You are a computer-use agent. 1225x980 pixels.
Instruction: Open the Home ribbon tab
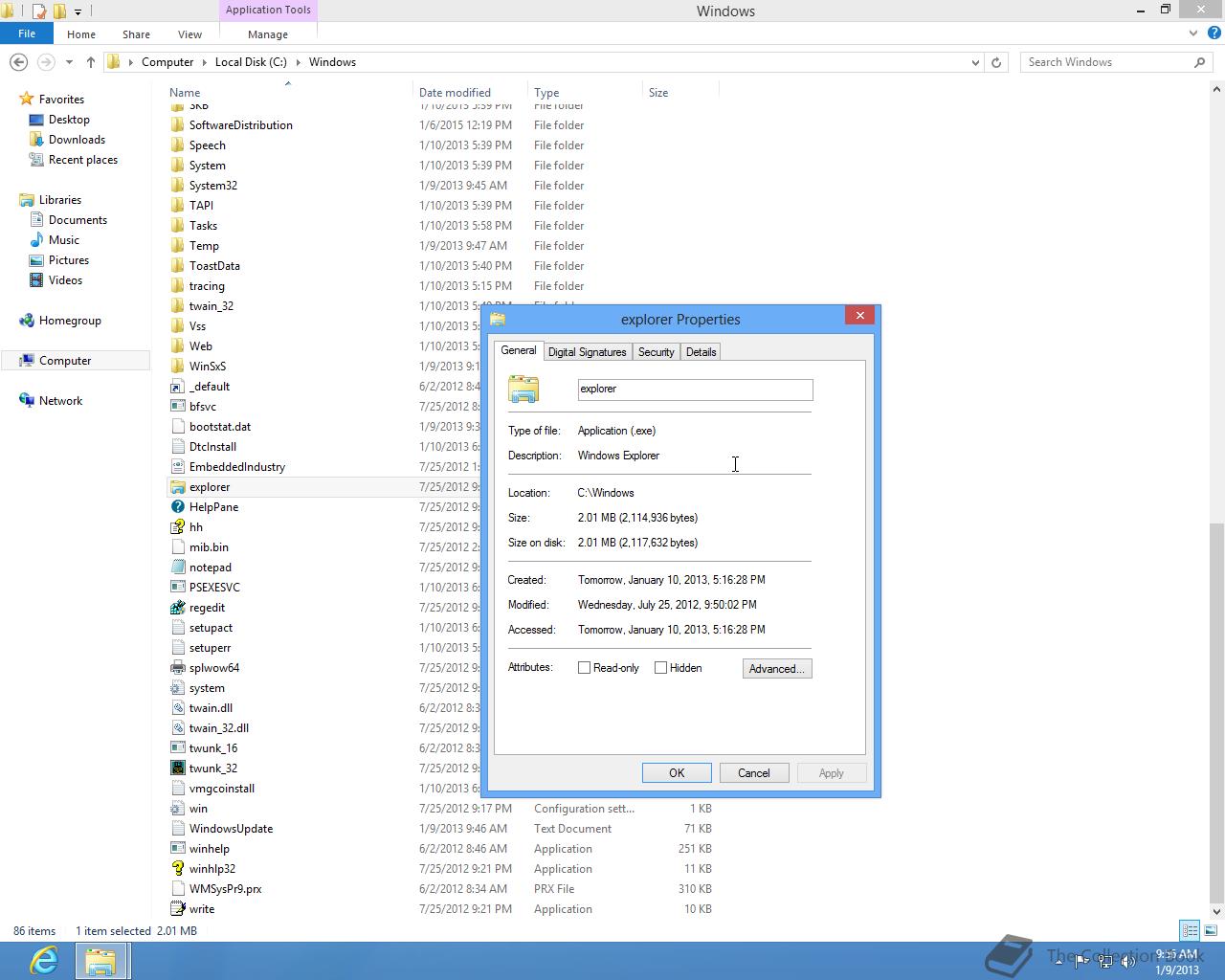click(x=81, y=34)
